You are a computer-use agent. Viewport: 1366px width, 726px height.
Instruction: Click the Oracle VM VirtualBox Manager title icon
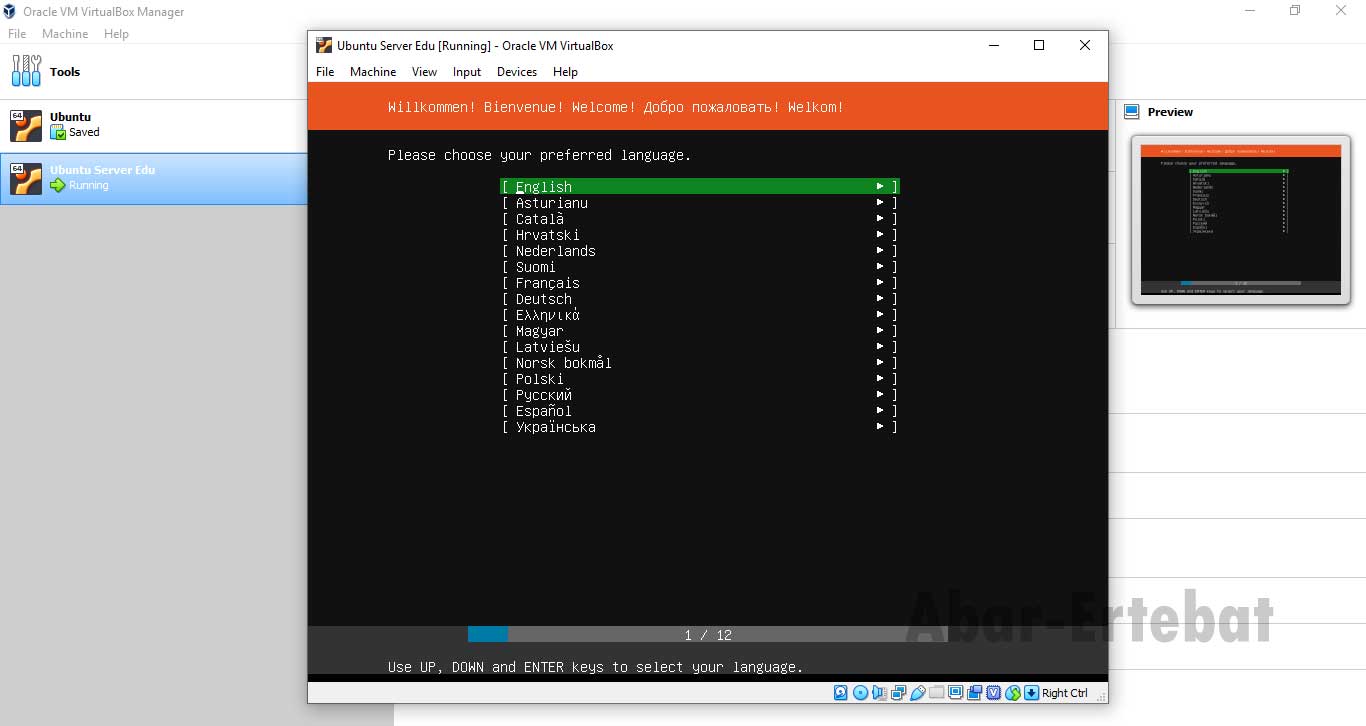pyautogui.click(x=9, y=12)
